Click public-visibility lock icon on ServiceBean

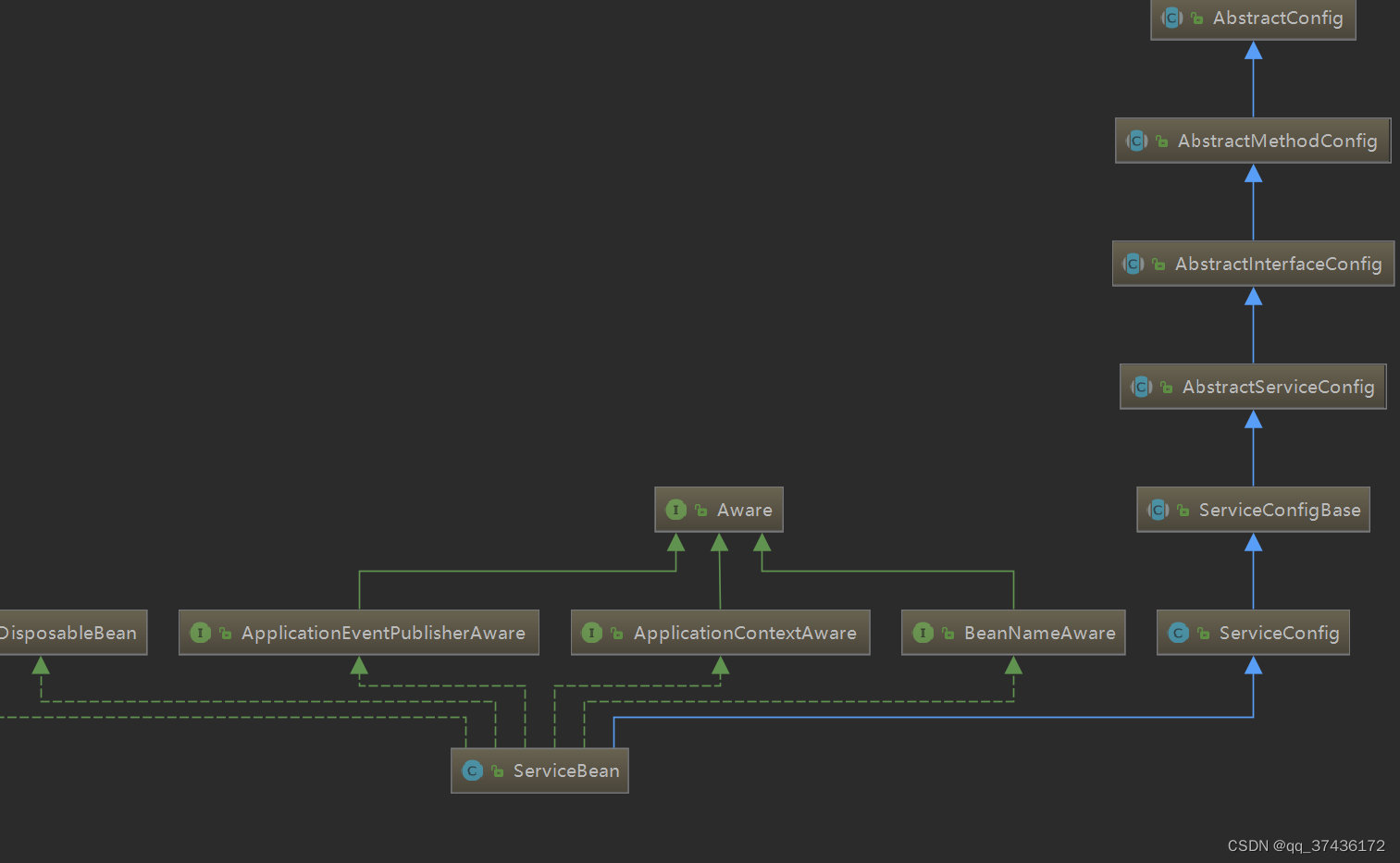(498, 771)
